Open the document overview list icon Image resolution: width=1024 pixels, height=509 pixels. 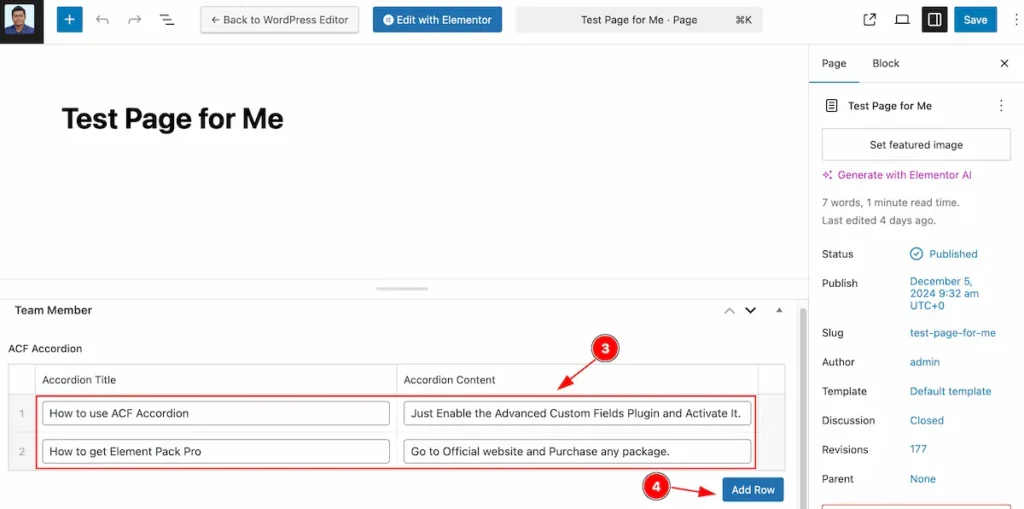pyautogui.click(x=167, y=20)
